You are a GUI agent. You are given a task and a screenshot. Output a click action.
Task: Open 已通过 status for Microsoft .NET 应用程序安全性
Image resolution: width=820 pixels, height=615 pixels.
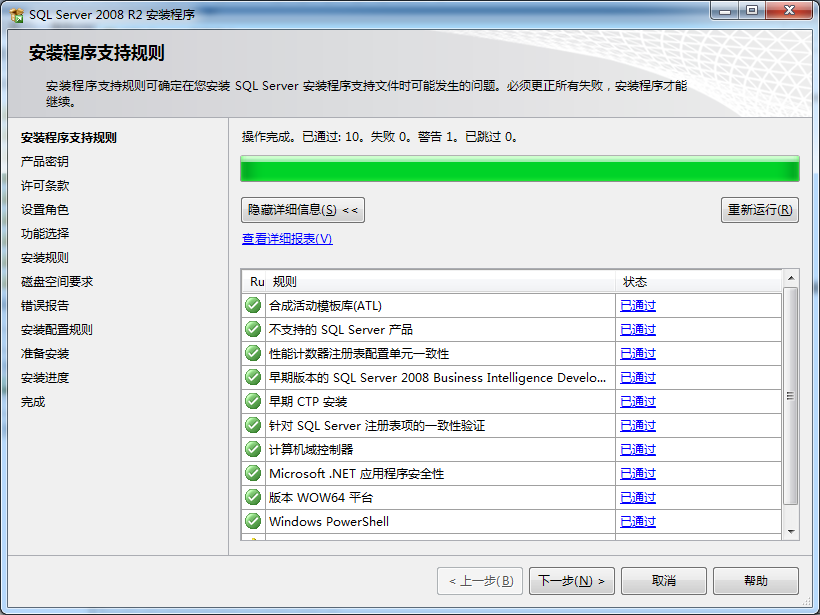point(637,474)
